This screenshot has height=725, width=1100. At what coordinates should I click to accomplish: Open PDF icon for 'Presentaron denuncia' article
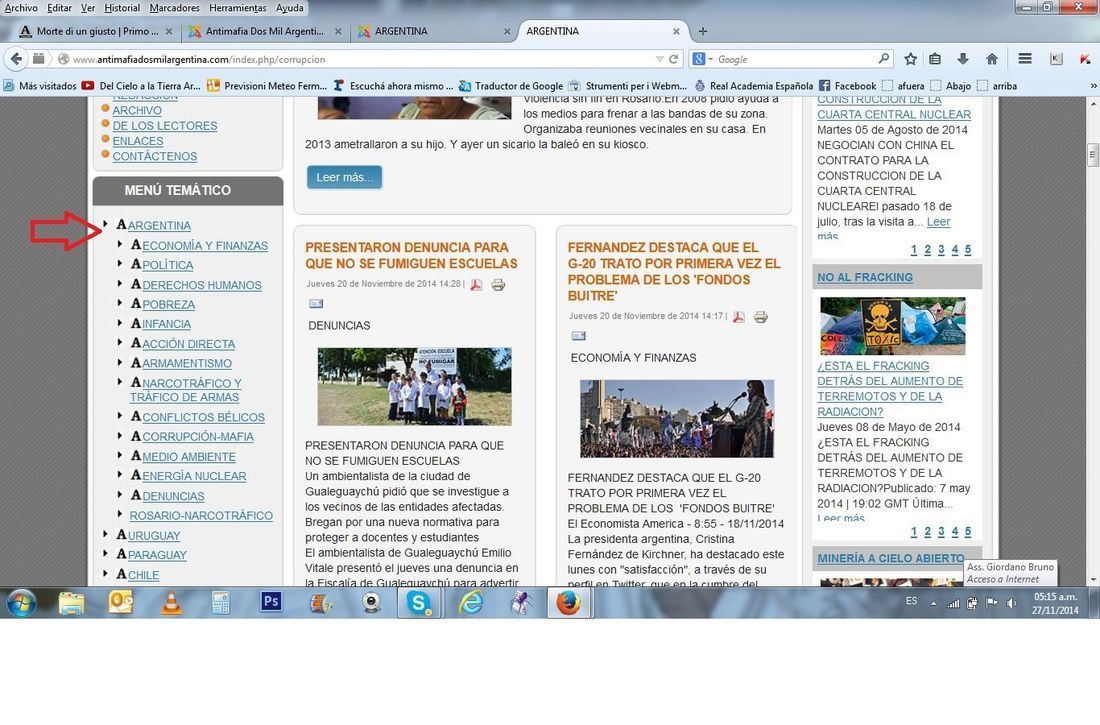click(476, 284)
